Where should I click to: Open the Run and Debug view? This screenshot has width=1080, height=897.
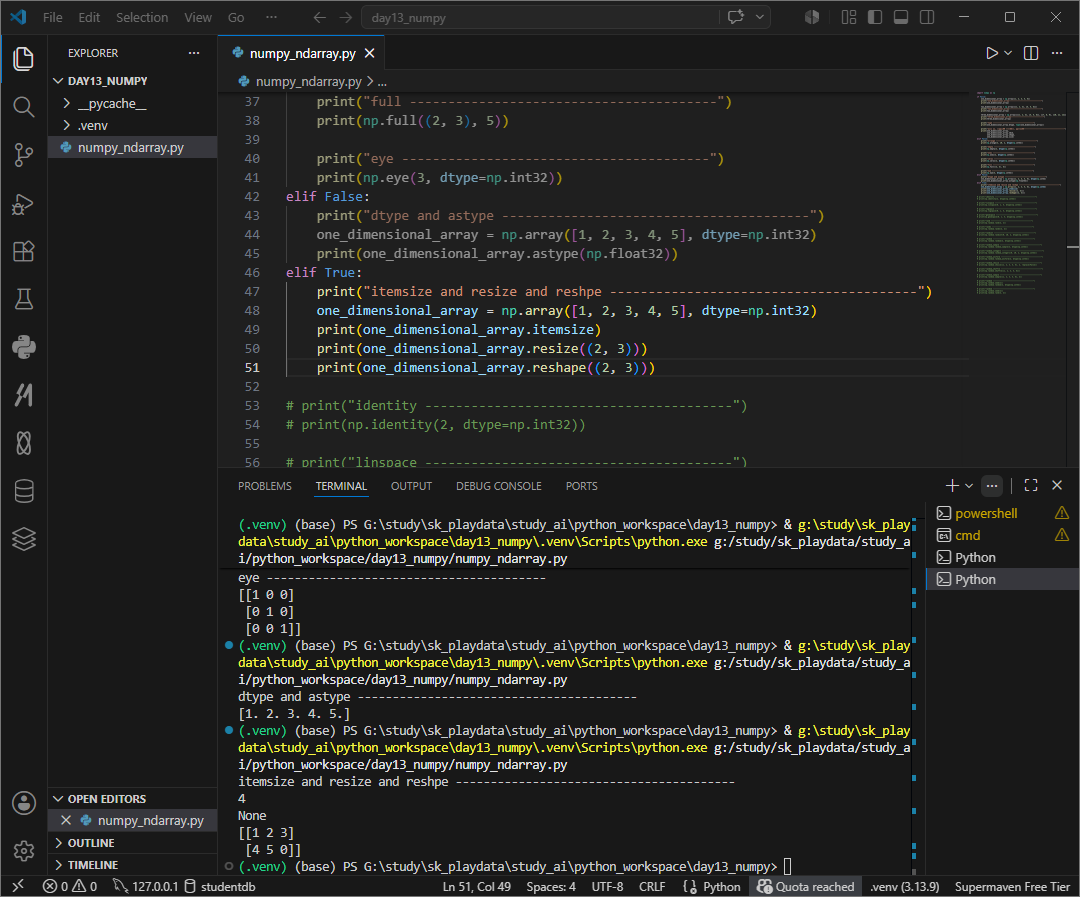[23, 204]
